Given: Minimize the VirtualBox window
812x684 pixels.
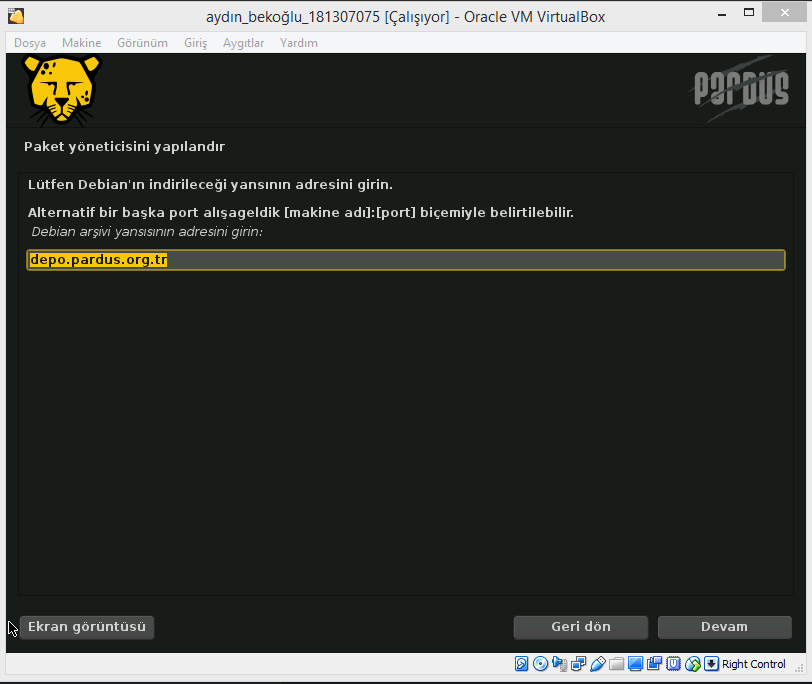Looking at the screenshot, I should click(x=722, y=14).
